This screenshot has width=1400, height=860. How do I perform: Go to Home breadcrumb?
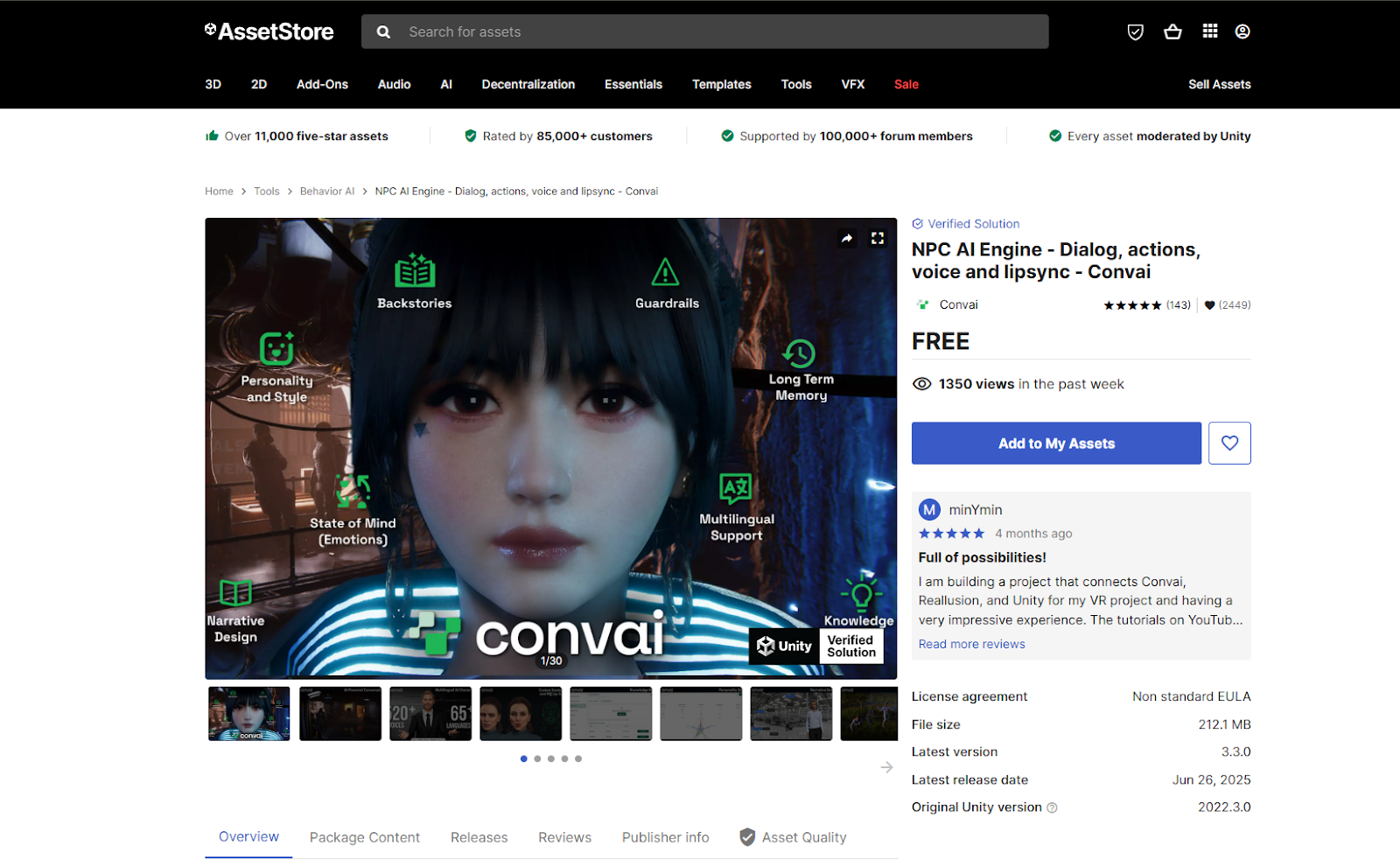pos(219,191)
